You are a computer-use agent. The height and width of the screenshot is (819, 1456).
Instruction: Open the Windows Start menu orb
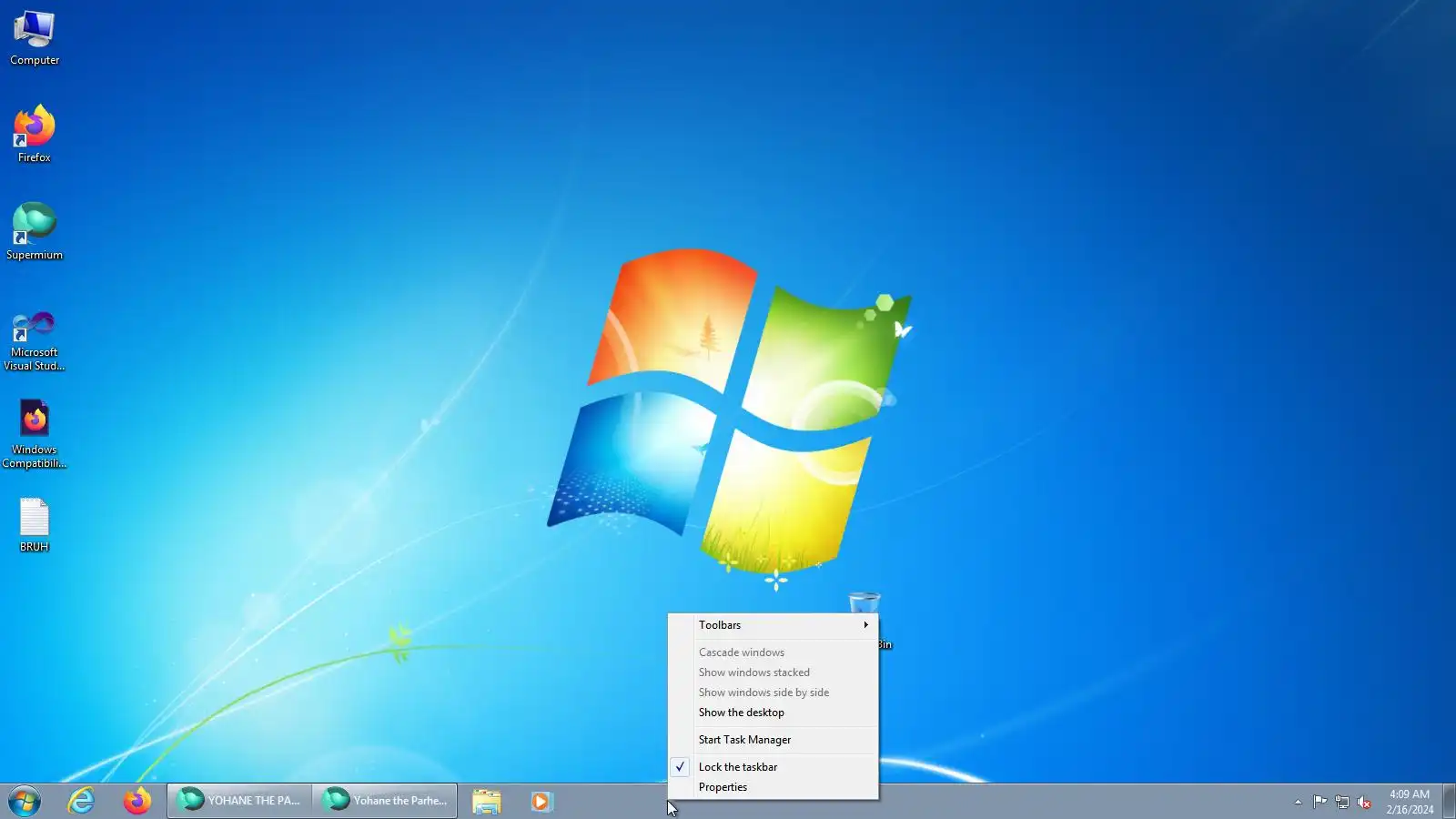tap(25, 802)
